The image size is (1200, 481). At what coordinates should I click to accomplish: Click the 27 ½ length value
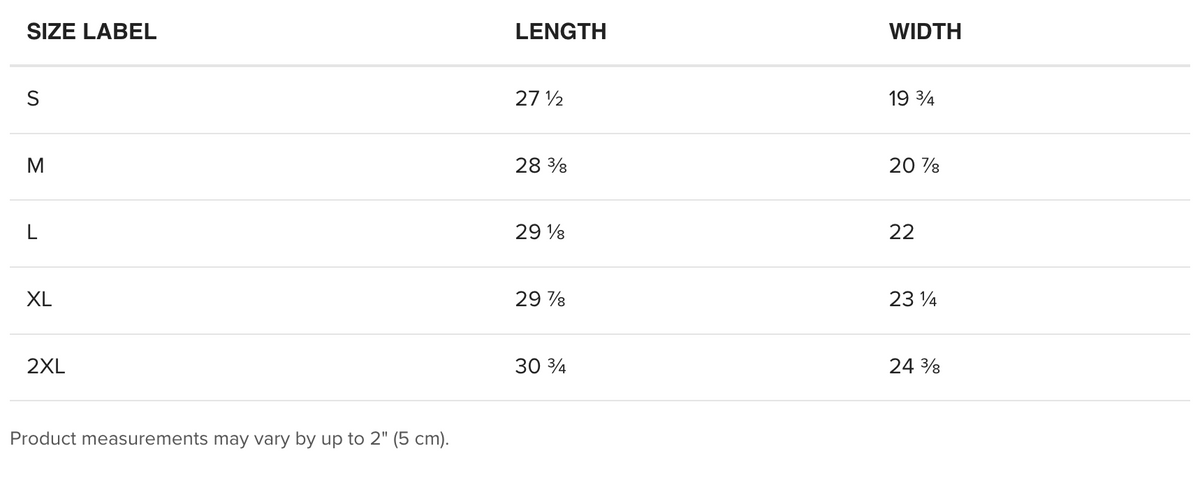(541, 100)
